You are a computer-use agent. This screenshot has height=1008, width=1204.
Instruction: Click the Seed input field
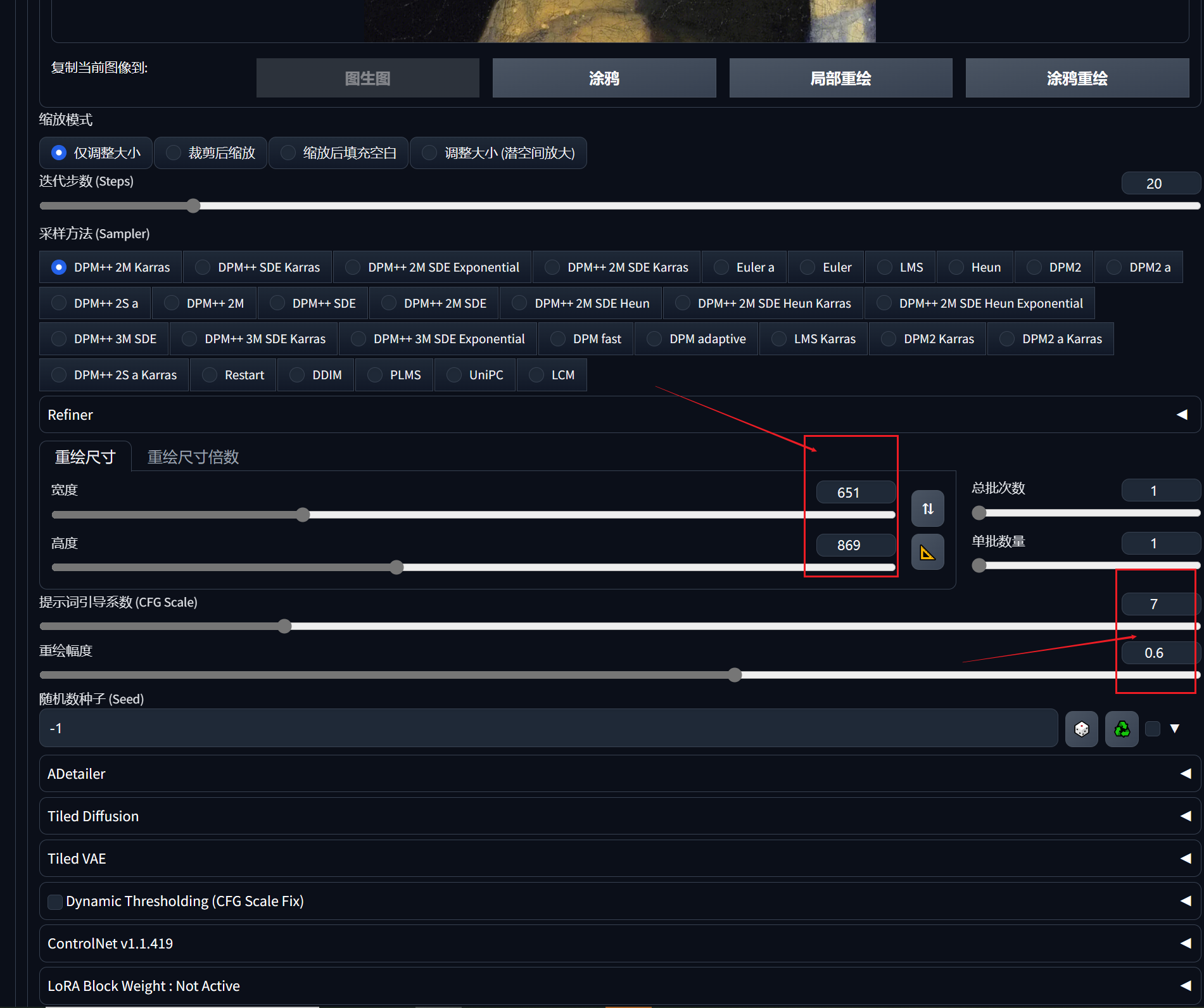click(x=548, y=729)
